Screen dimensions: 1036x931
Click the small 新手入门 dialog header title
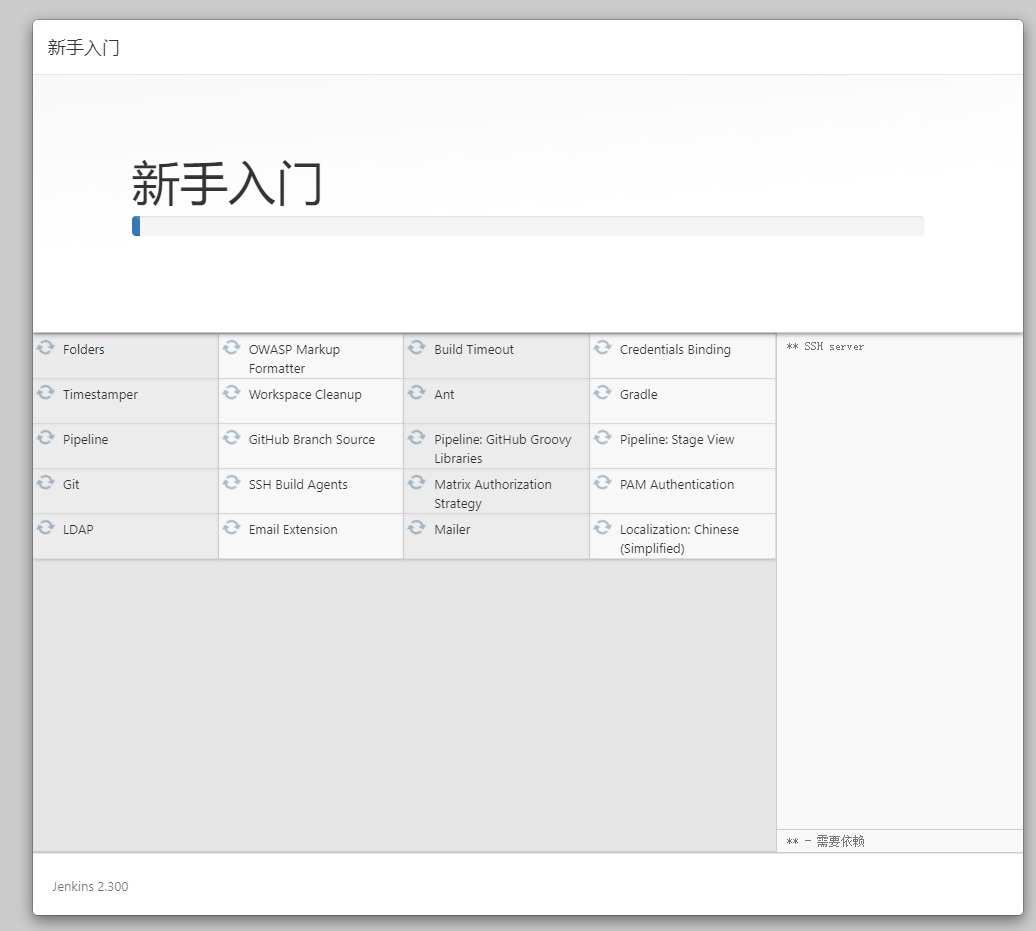pos(83,48)
